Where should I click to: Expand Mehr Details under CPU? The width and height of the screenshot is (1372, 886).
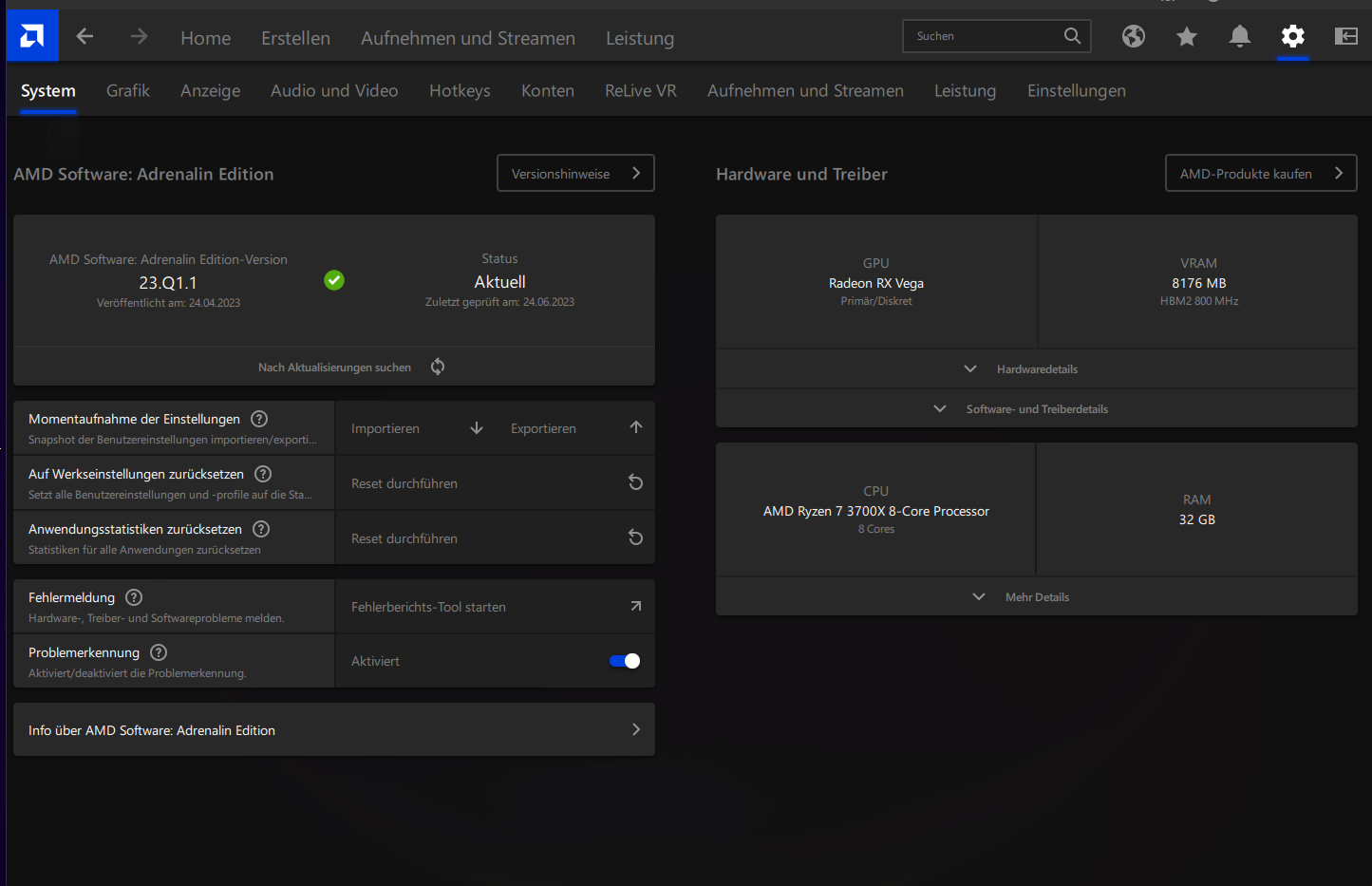click(x=1037, y=597)
